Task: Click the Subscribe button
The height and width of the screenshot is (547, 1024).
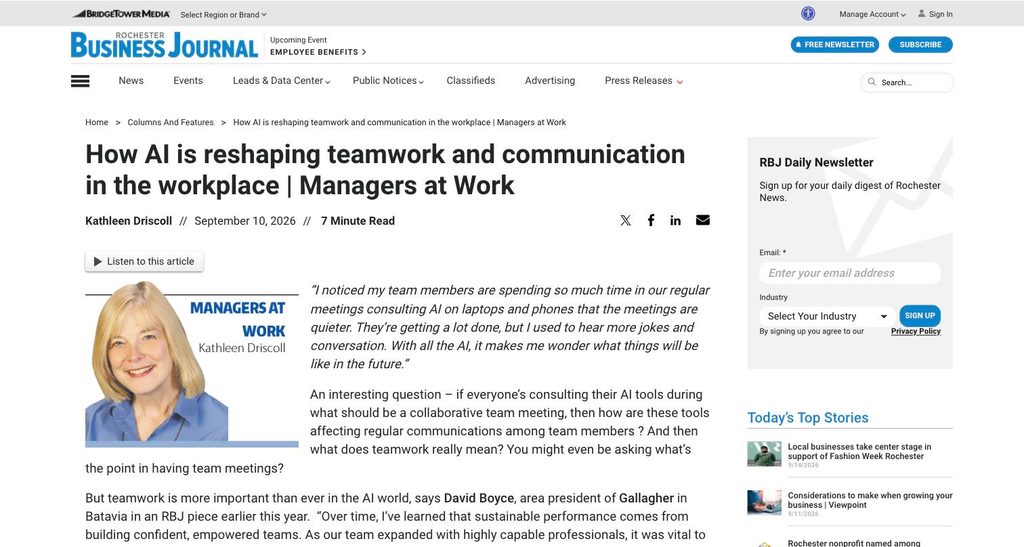Action: point(920,44)
